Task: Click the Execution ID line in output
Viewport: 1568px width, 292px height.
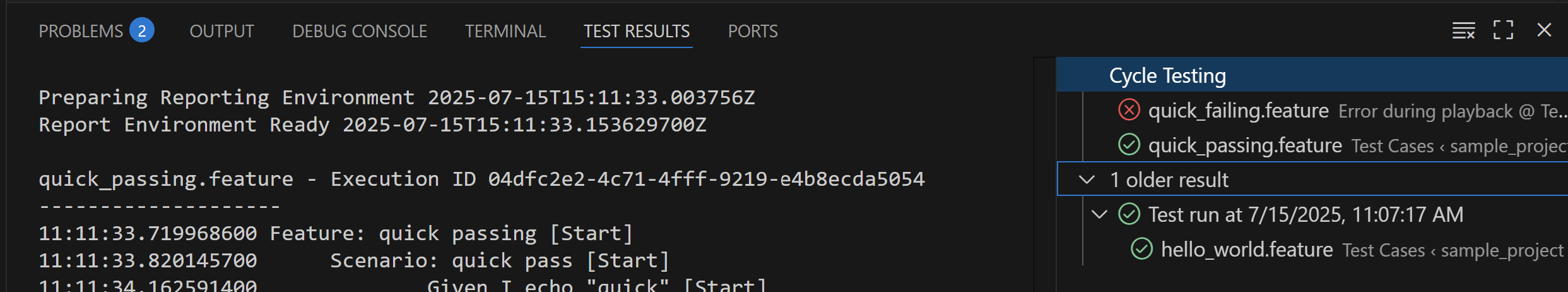Action: (481, 179)
